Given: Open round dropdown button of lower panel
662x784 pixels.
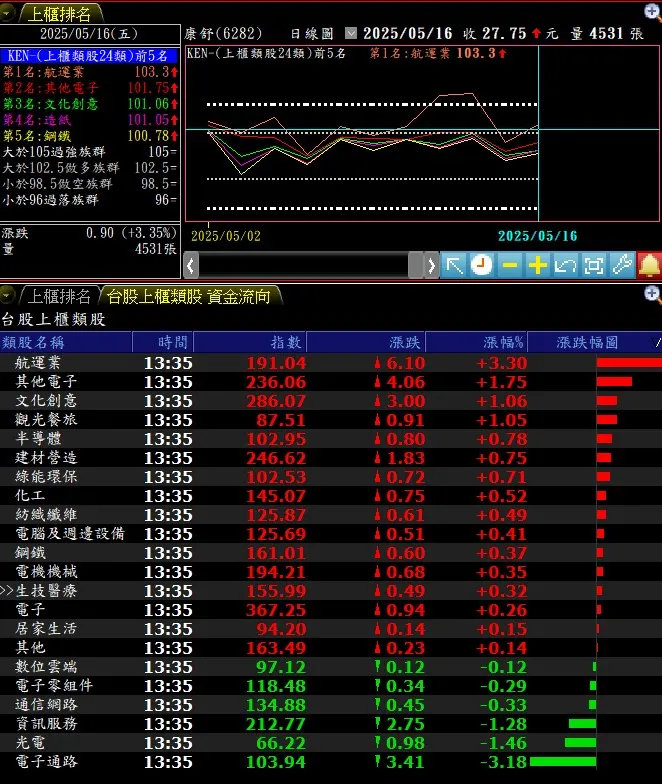Looking at the screenshot, I should click(7, 296).
